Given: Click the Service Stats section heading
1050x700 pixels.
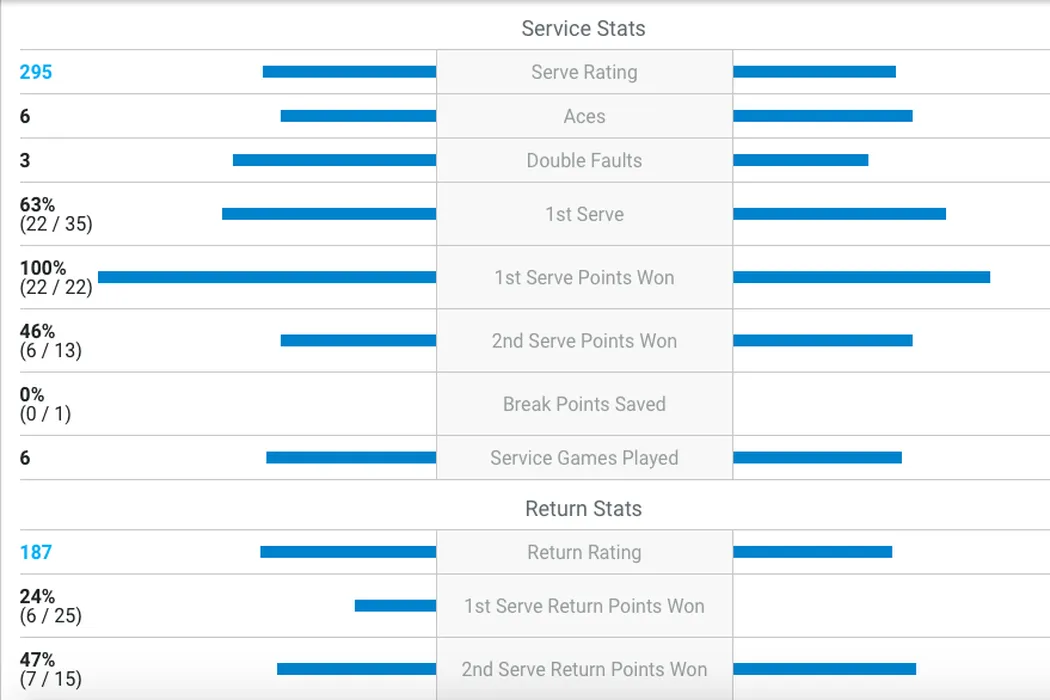Looking at the screenshot, I should coord(583,28).
